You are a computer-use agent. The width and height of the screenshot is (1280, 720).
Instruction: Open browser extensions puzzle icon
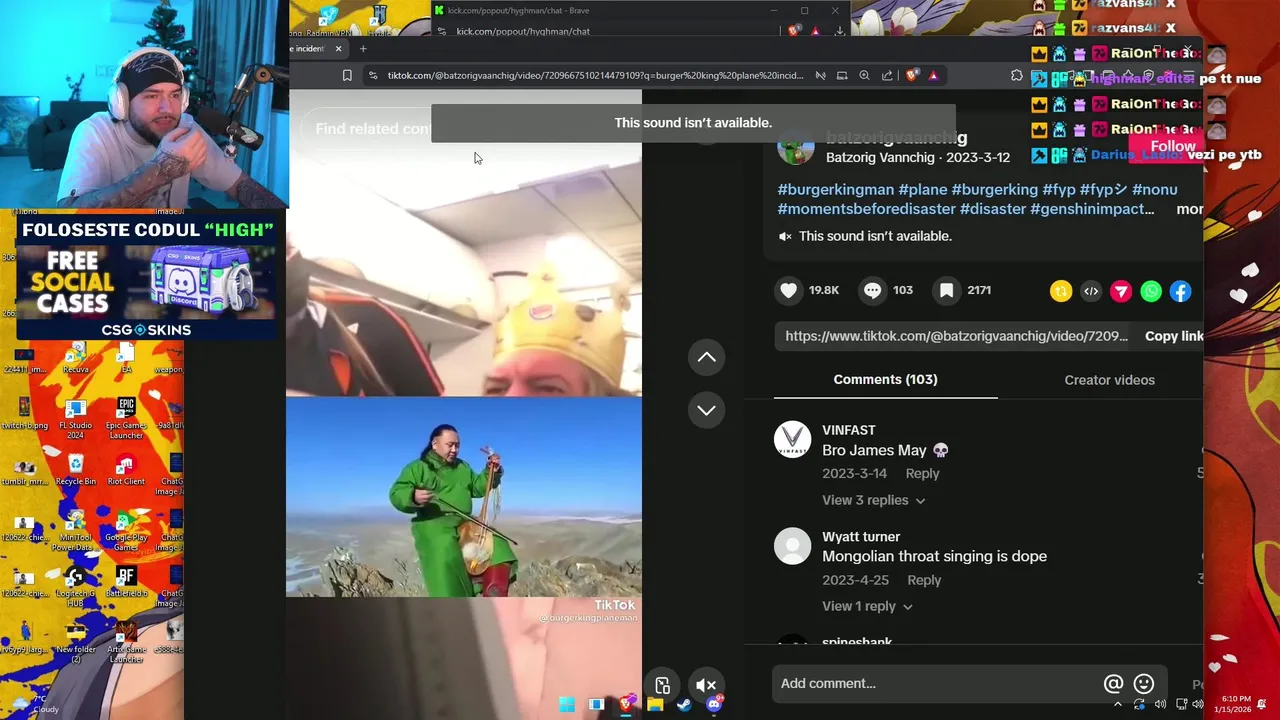pos(1017,75)
